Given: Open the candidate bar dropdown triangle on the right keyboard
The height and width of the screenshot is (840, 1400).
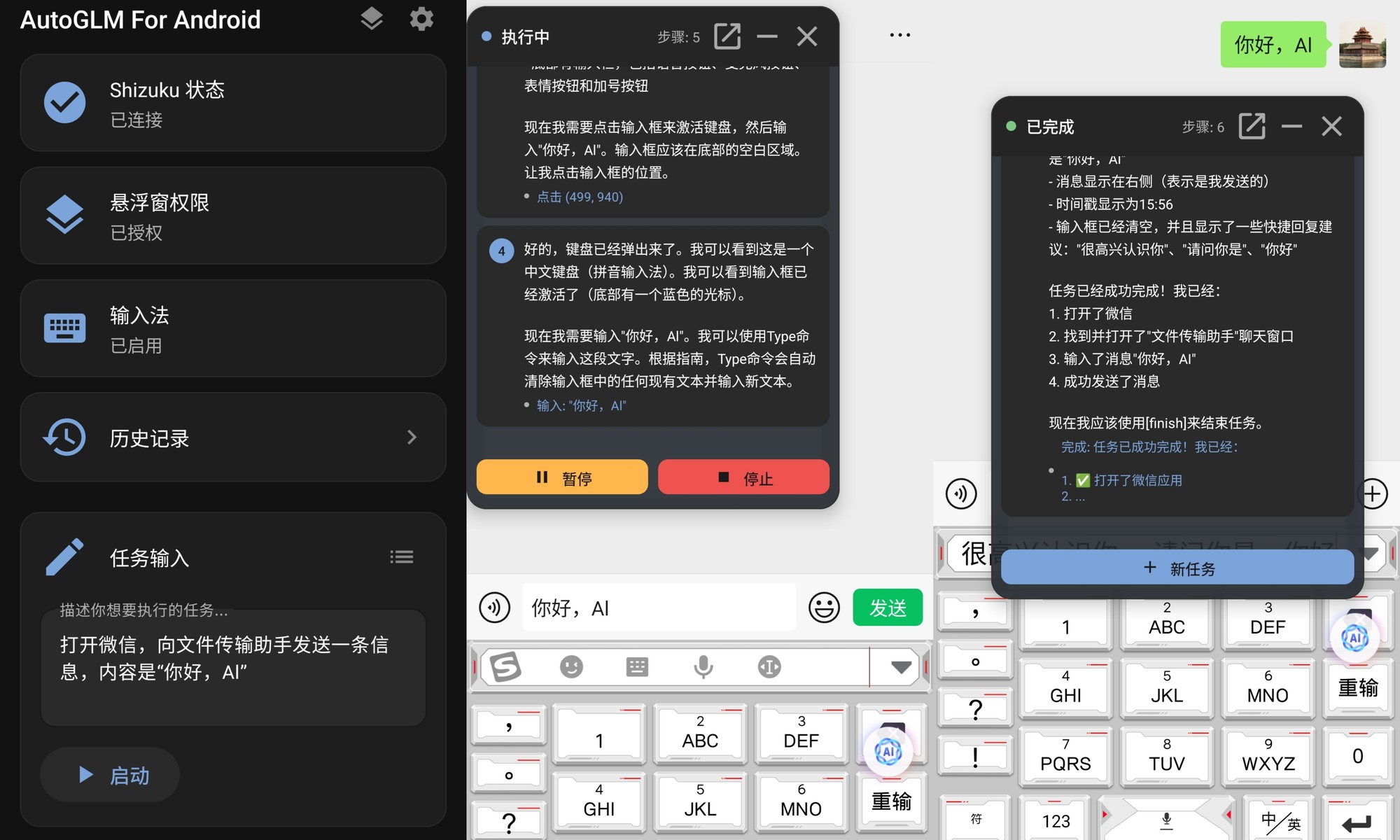Looking at the screenshot, I should 1369,553.
